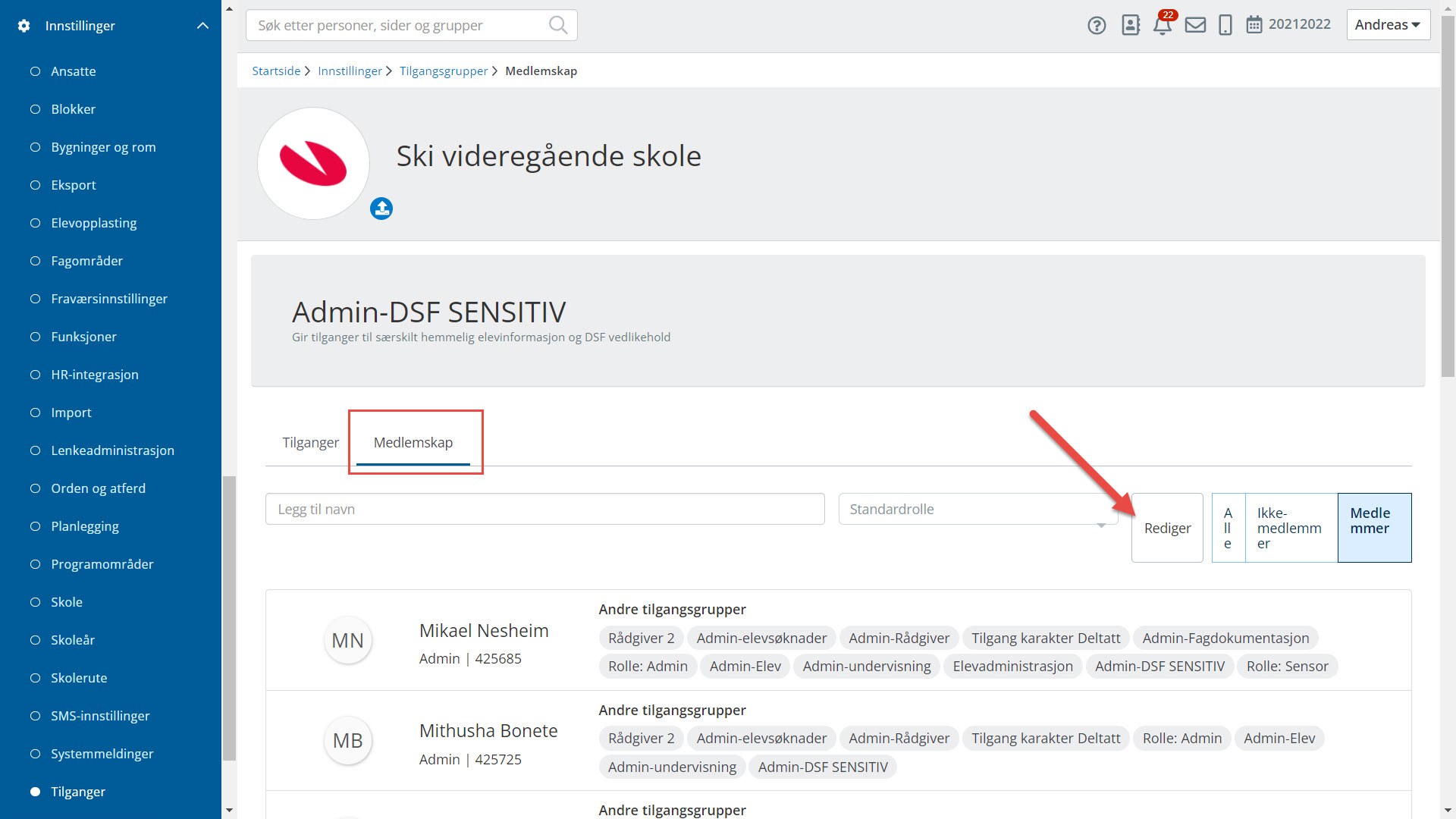Go to Startside breadcrumb

pyautogui.click(x=276, y=71)
